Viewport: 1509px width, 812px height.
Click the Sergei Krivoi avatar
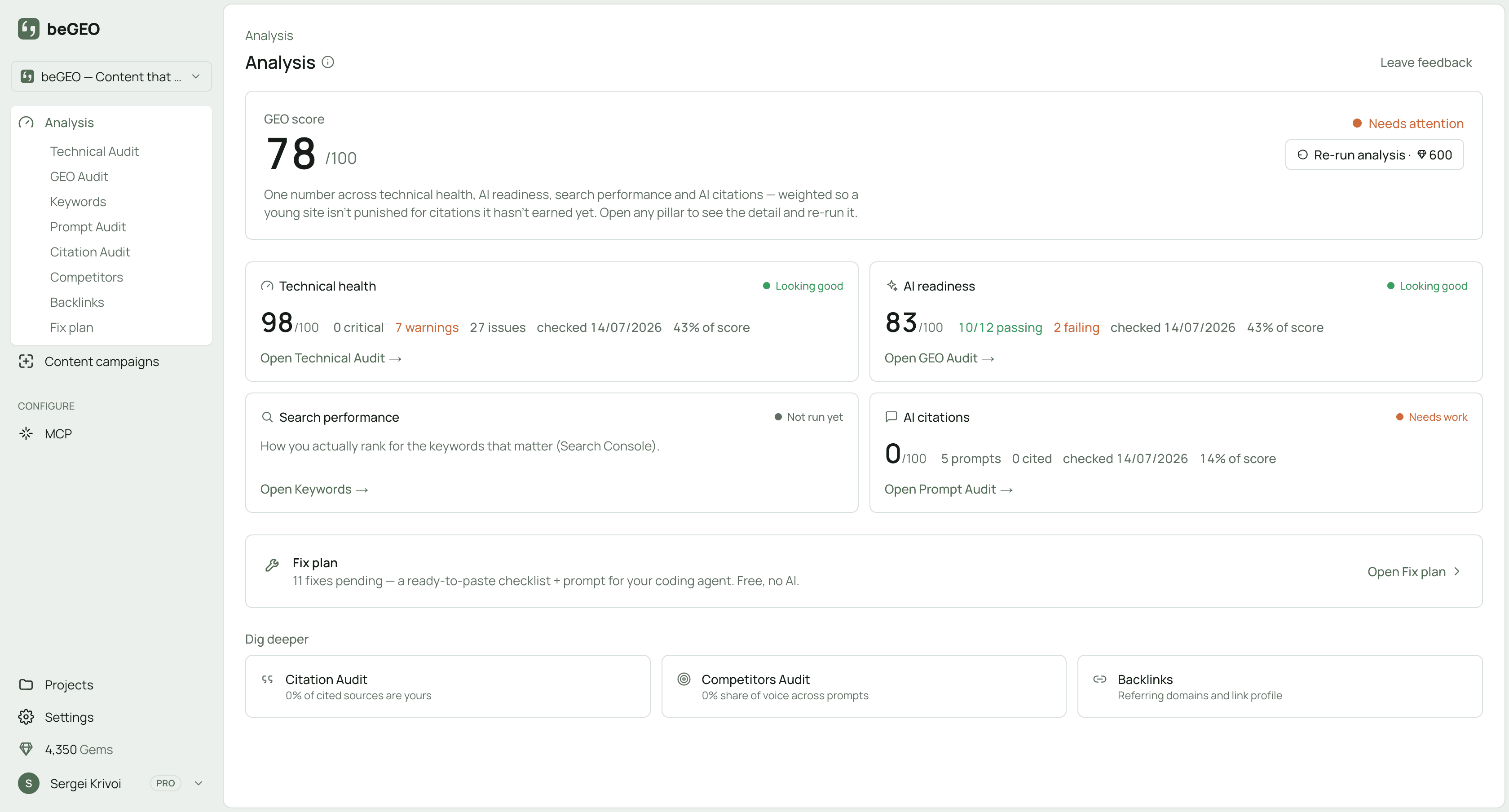[28, 783]
